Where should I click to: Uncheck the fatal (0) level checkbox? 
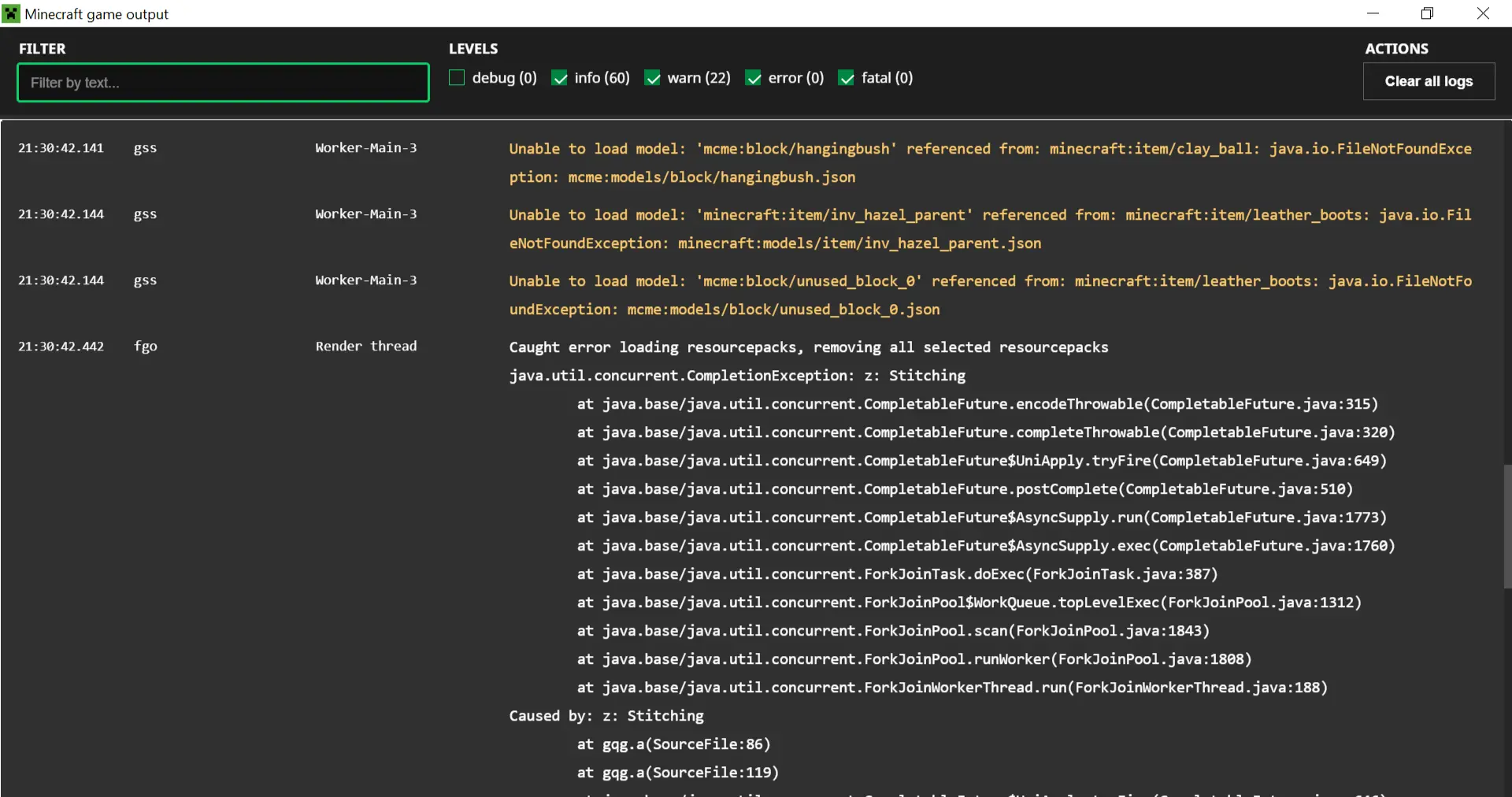pyautogui.click(x=847, y=78)
